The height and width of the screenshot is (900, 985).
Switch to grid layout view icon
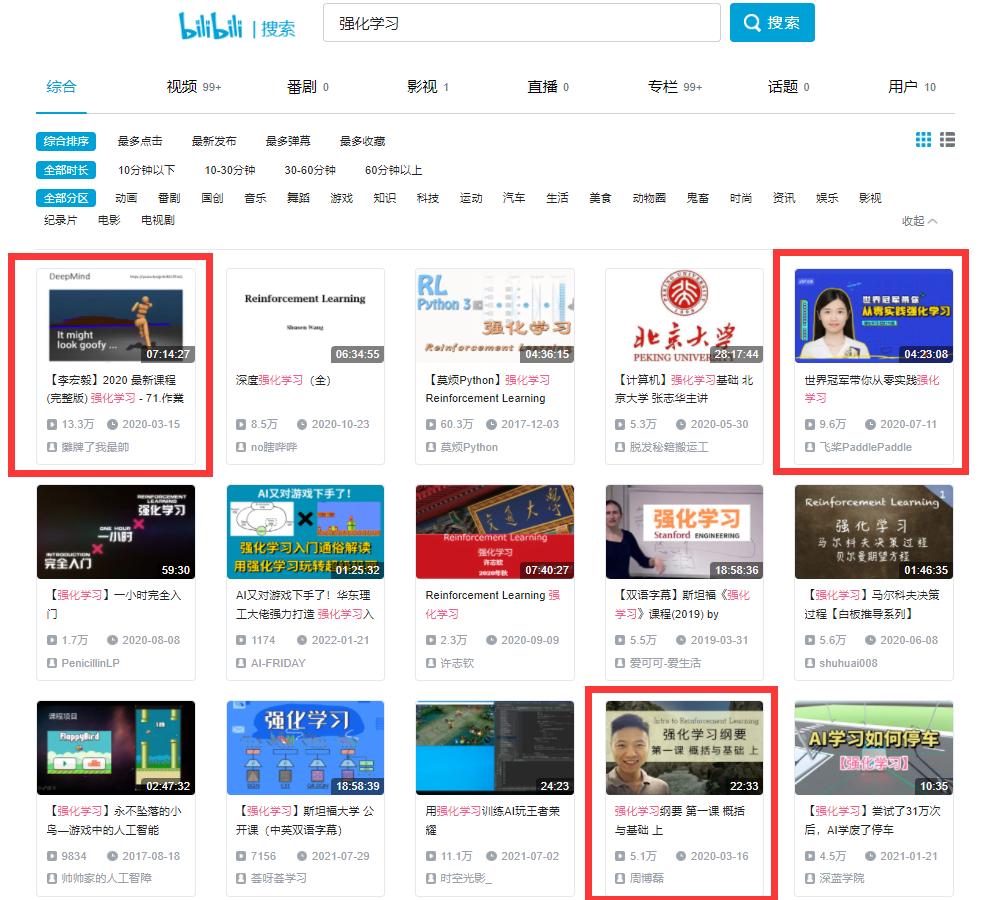point(921,139)
